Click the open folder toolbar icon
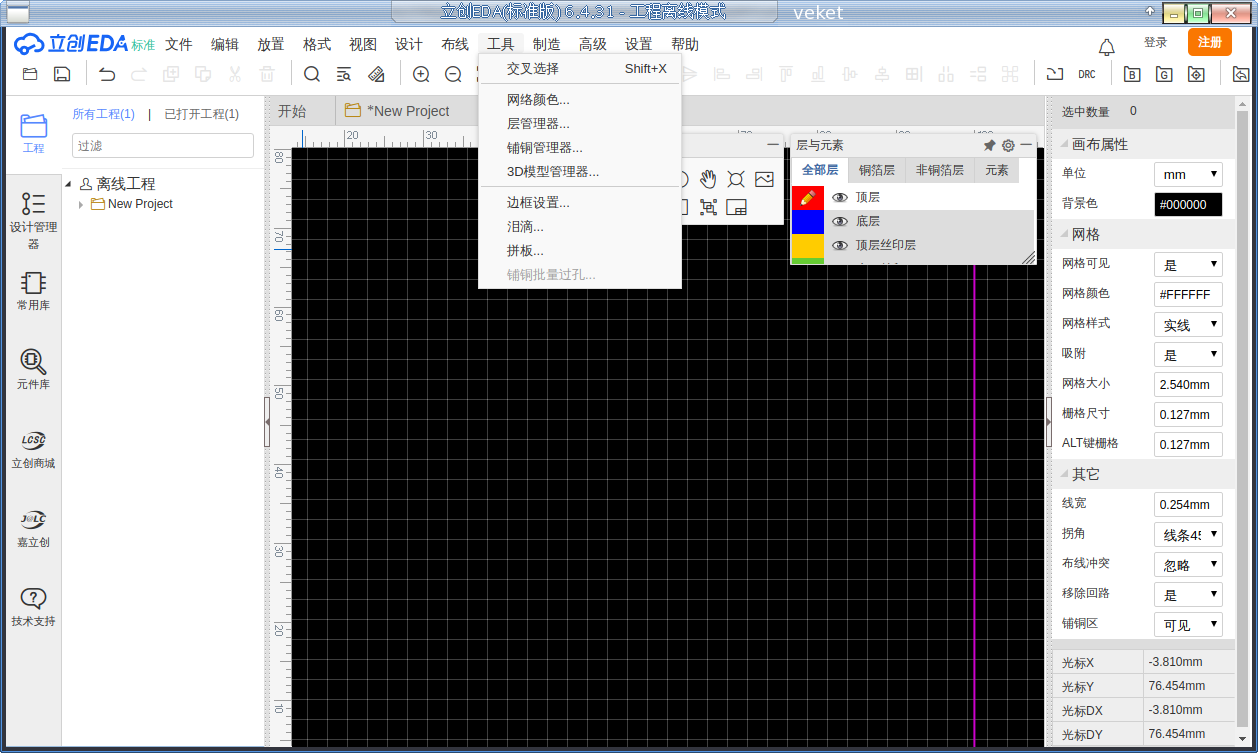Screen dimensions: 1258x753 click(x=30, y=74)
